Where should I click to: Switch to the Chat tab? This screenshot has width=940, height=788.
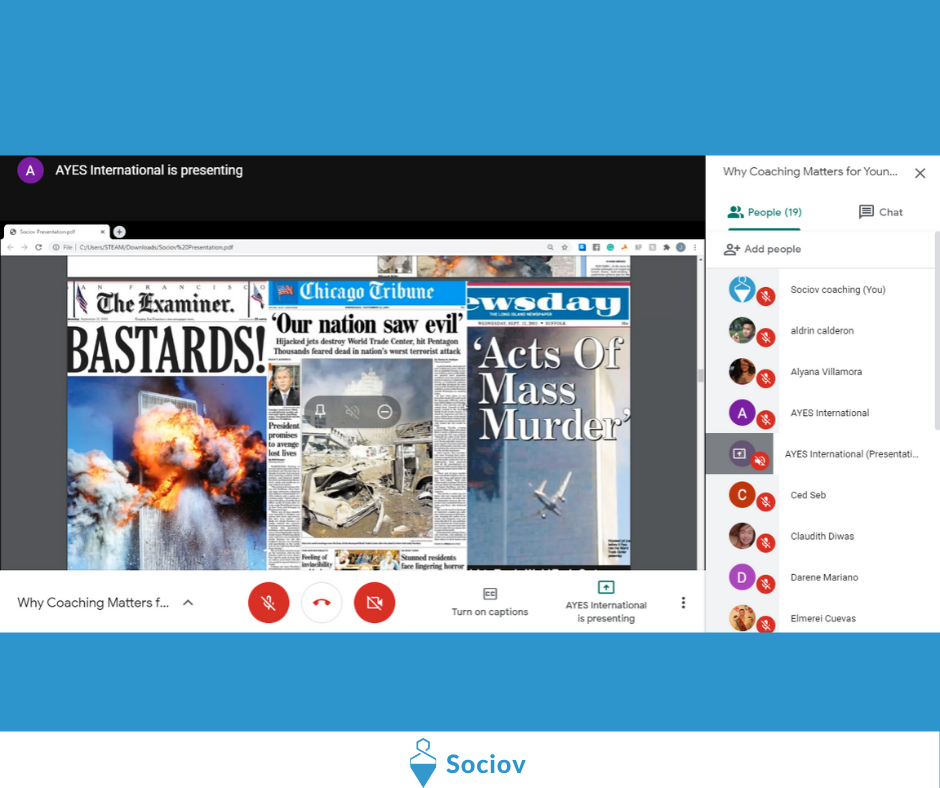(881, 212)
